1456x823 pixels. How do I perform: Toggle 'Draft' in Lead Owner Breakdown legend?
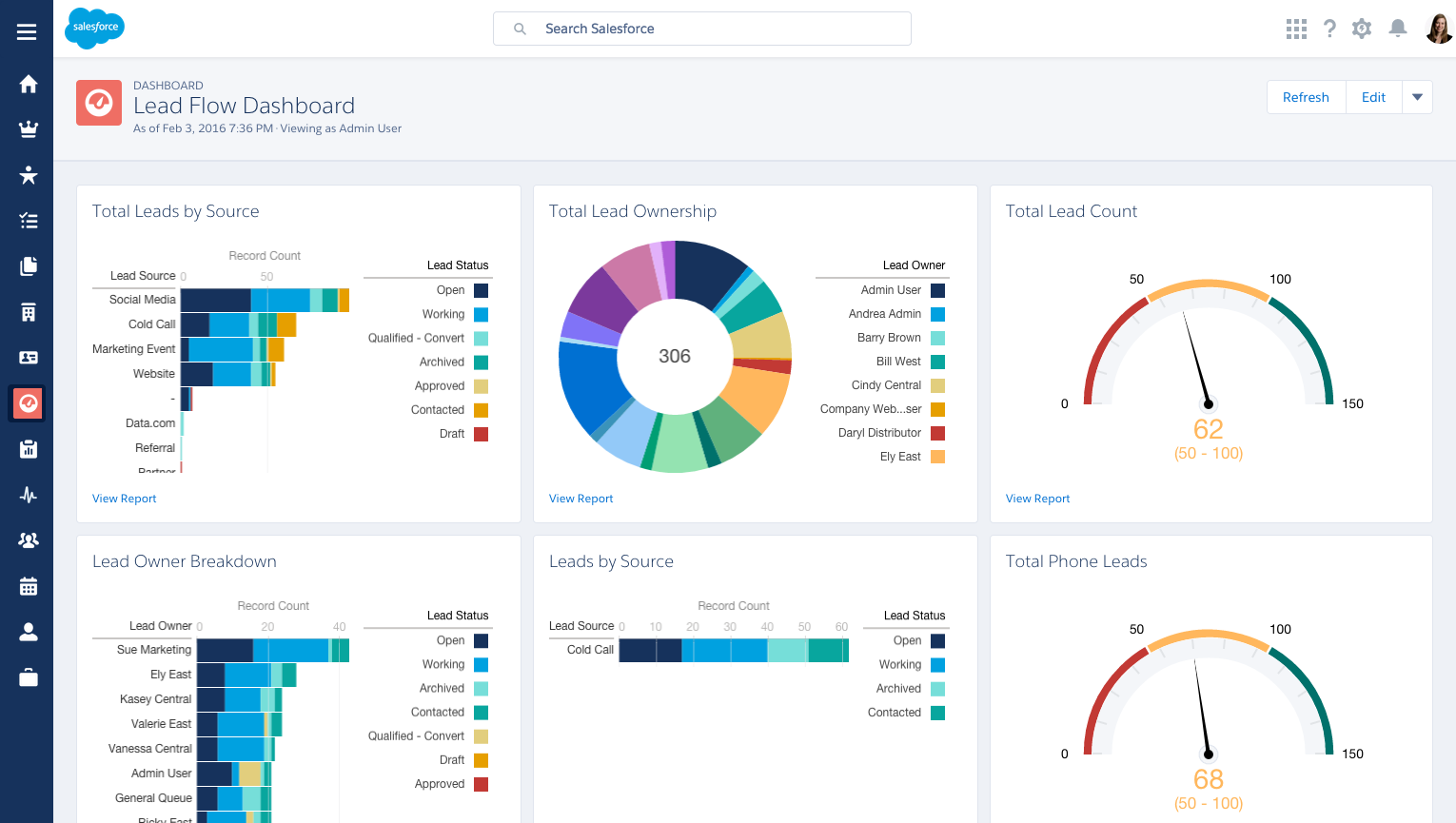(x=452, y=759)
